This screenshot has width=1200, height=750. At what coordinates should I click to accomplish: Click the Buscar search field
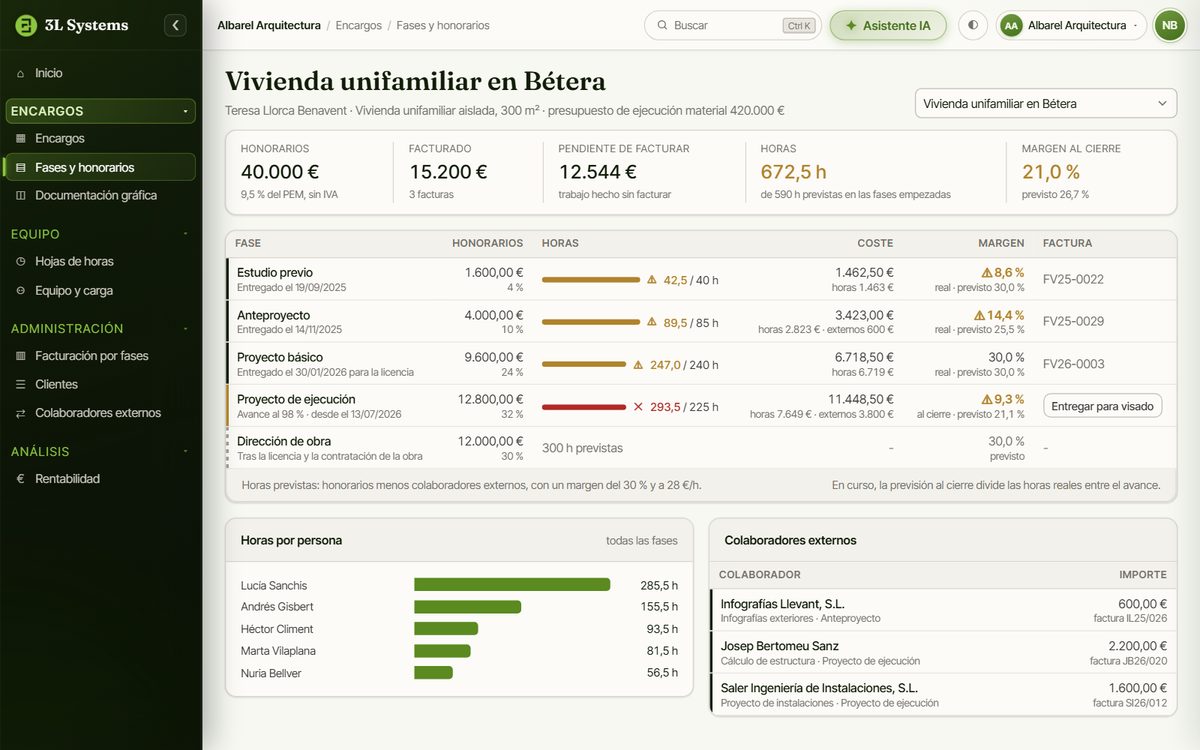[x=732, y=25]
